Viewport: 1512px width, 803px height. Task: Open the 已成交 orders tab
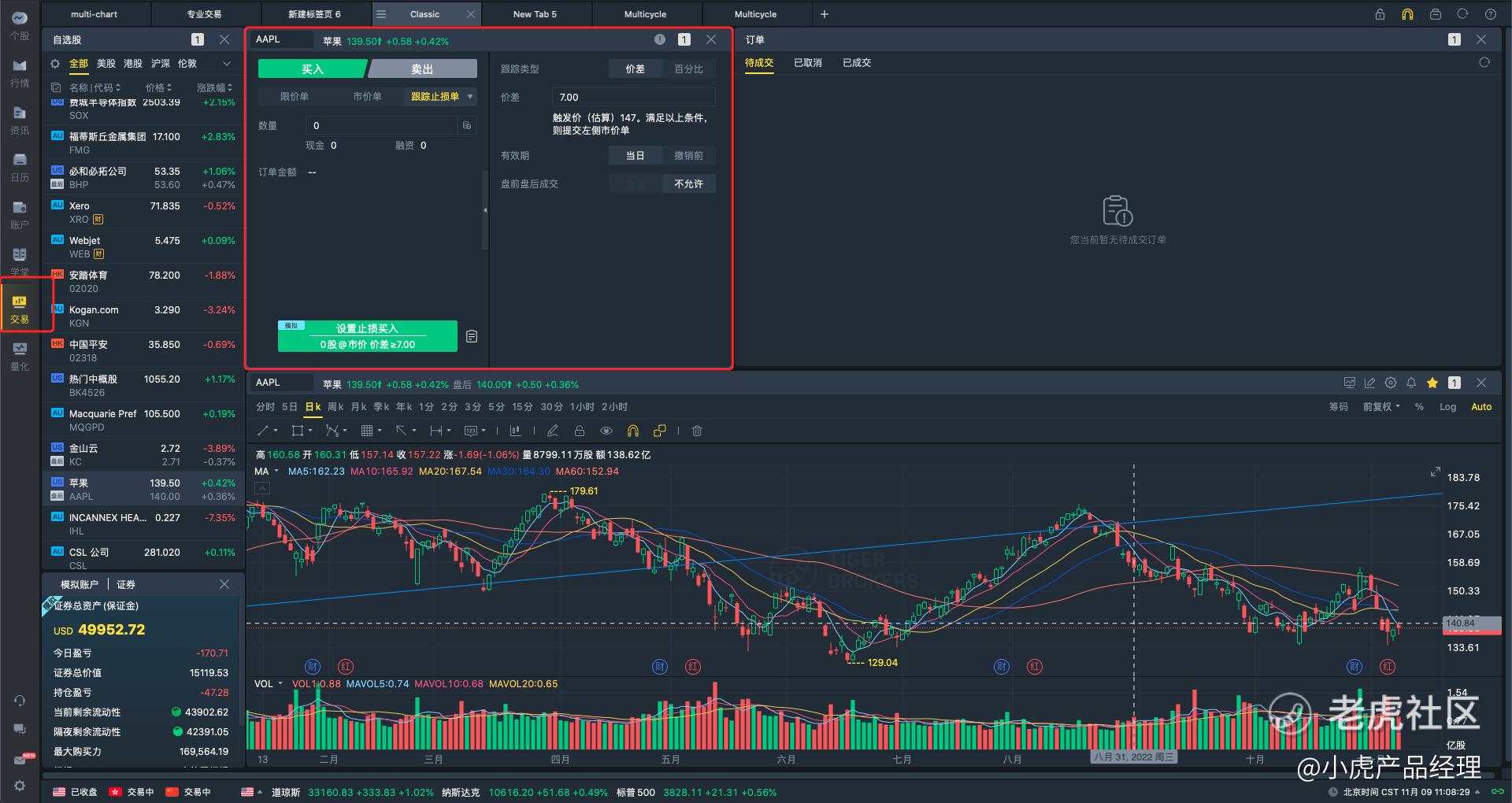pyautogui.click(x=857, y=63)
